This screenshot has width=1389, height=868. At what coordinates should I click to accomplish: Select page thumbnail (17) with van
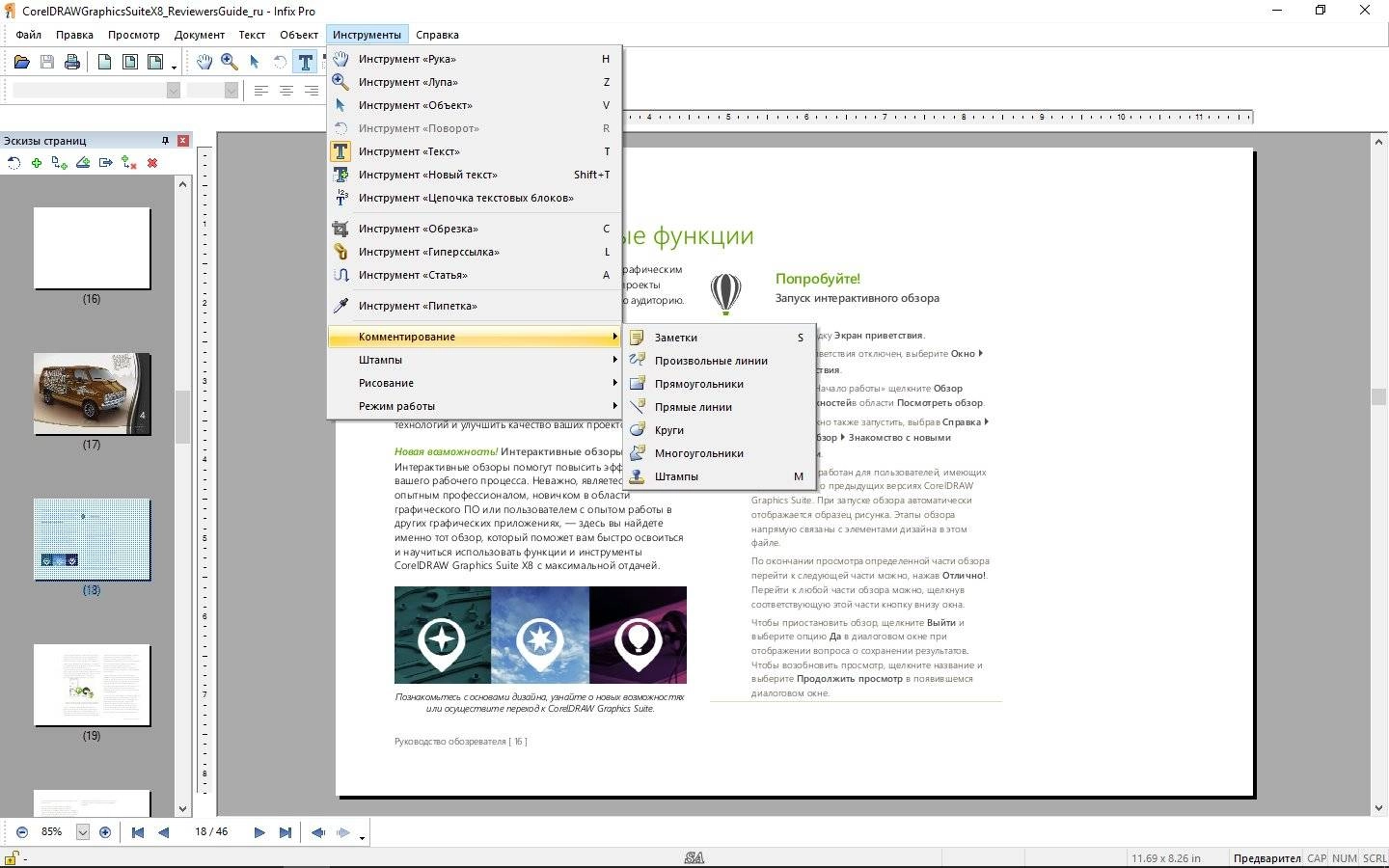pyautogui.click(x=92, y=393)
